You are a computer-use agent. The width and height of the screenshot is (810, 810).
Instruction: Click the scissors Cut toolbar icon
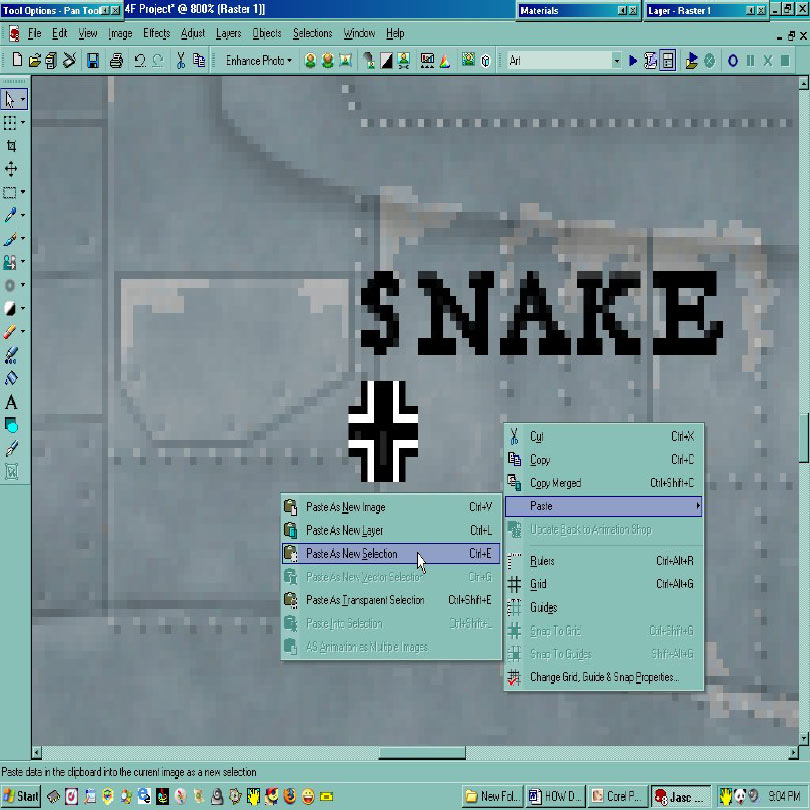coord(180,60)
